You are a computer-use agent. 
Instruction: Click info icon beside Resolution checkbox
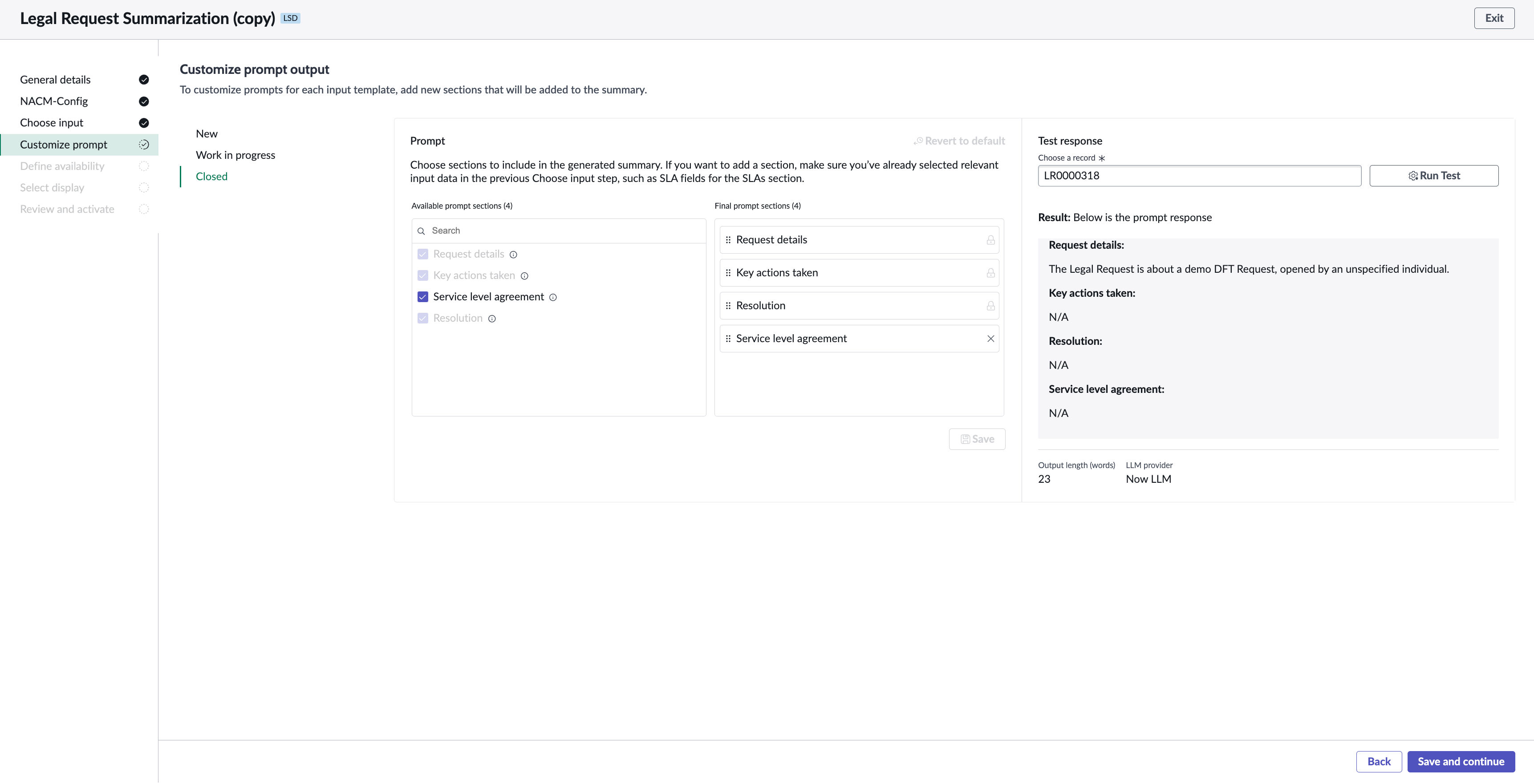[492, 319]
